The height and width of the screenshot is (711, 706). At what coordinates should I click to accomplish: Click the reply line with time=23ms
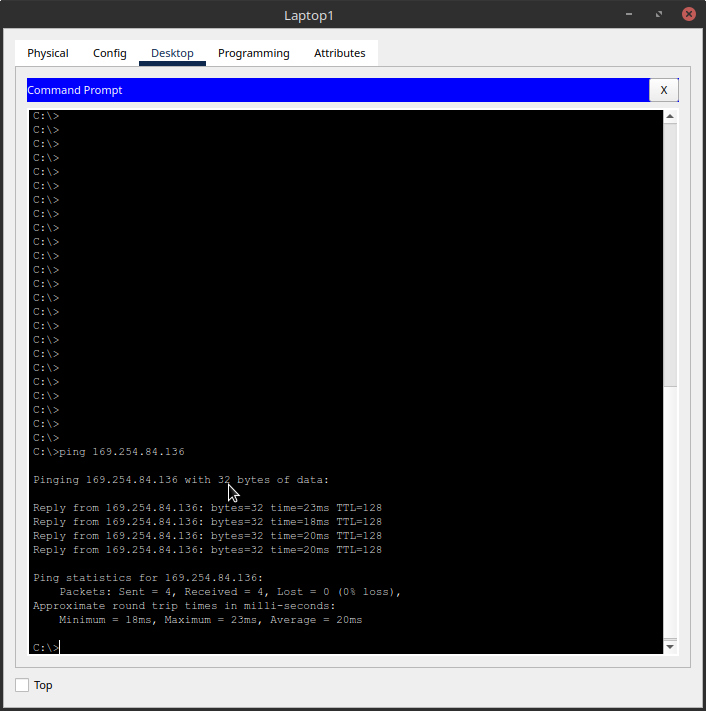tap(207, 508)
